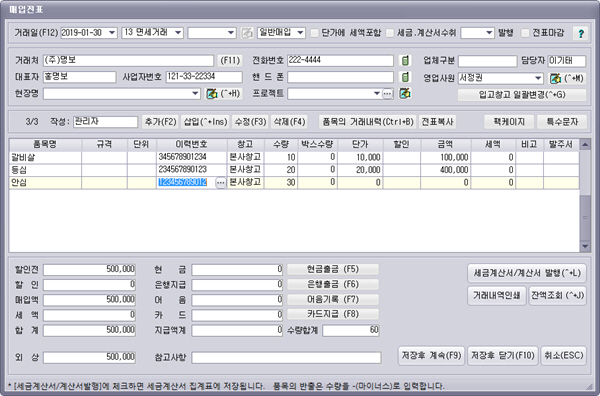The image size is (600, 396).
Task: Toggle 단가에 세액포함 checkbox
Action: (x=314, y=33)
